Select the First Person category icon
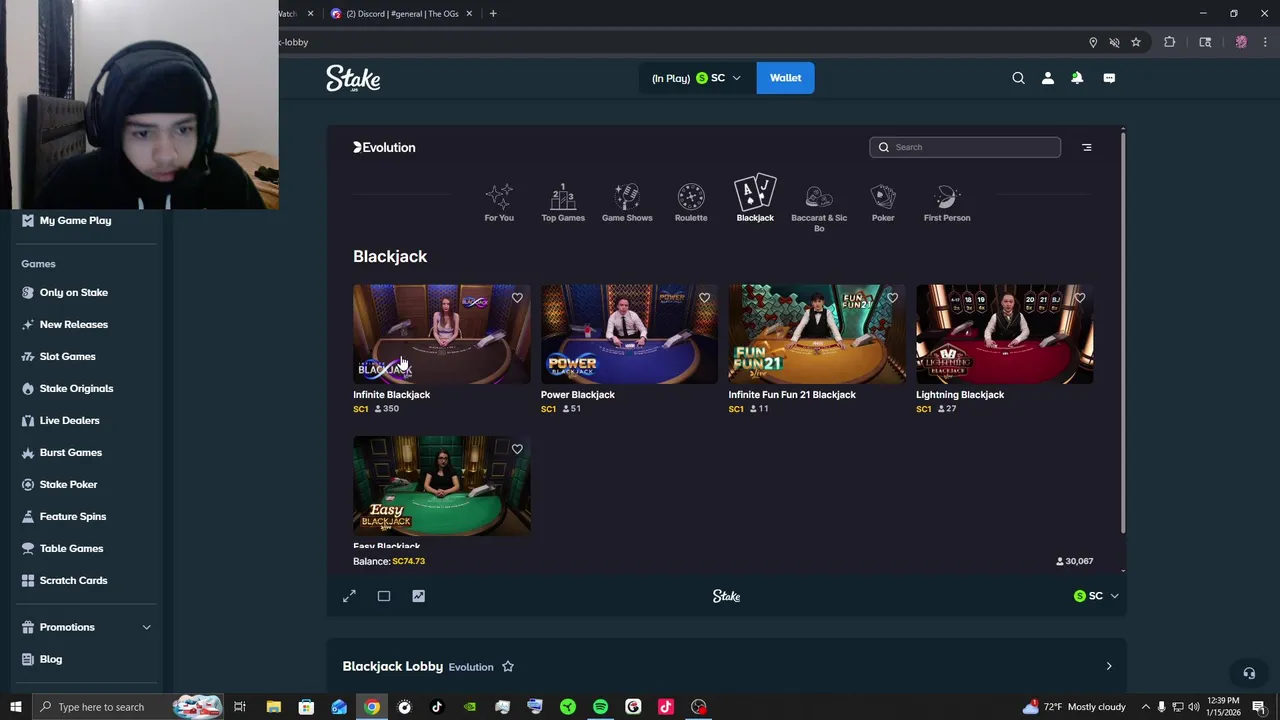The image size is (1280, 720). pos(947,203)
